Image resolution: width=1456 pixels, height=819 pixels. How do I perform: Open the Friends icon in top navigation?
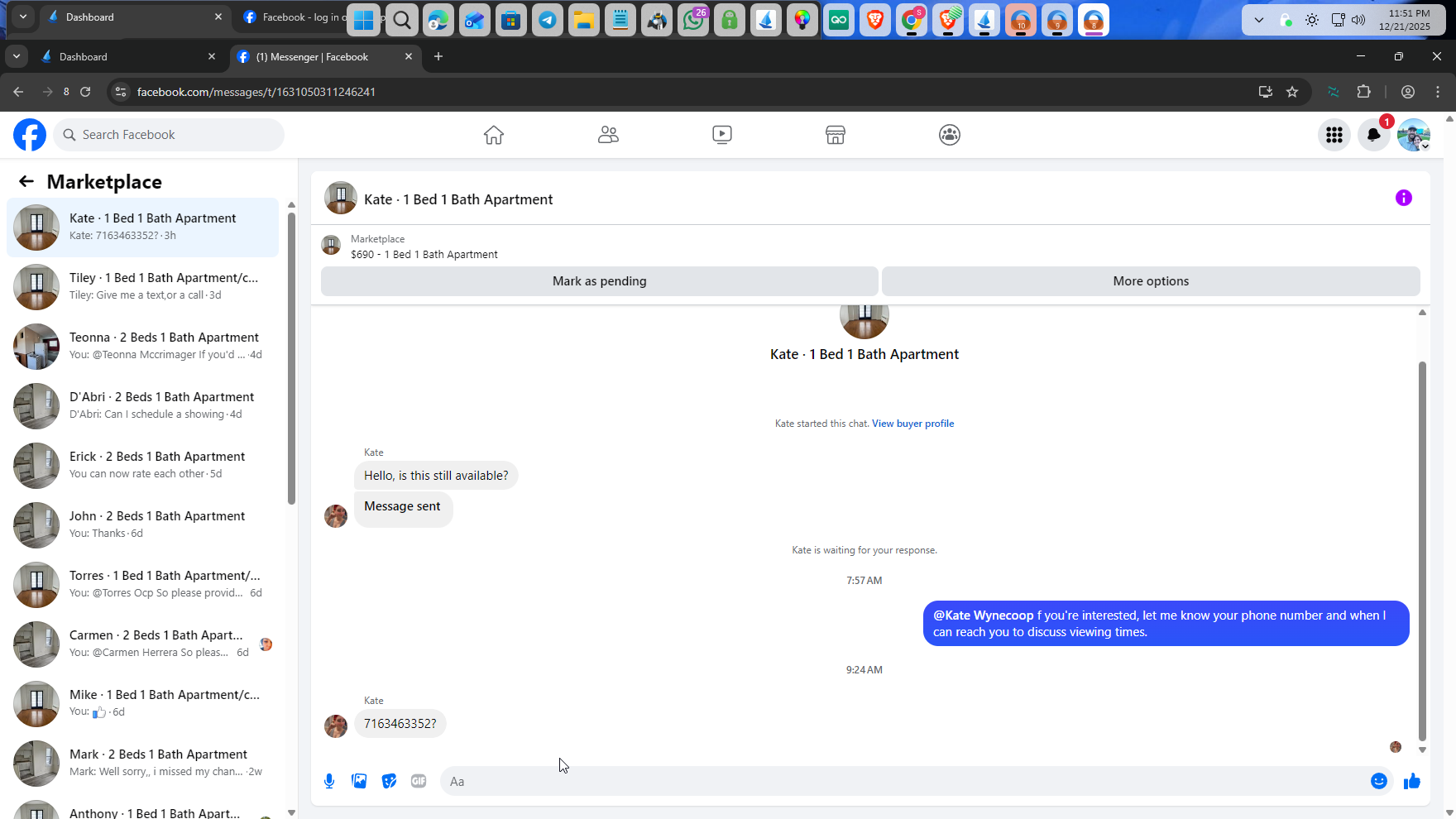(608, 135)
